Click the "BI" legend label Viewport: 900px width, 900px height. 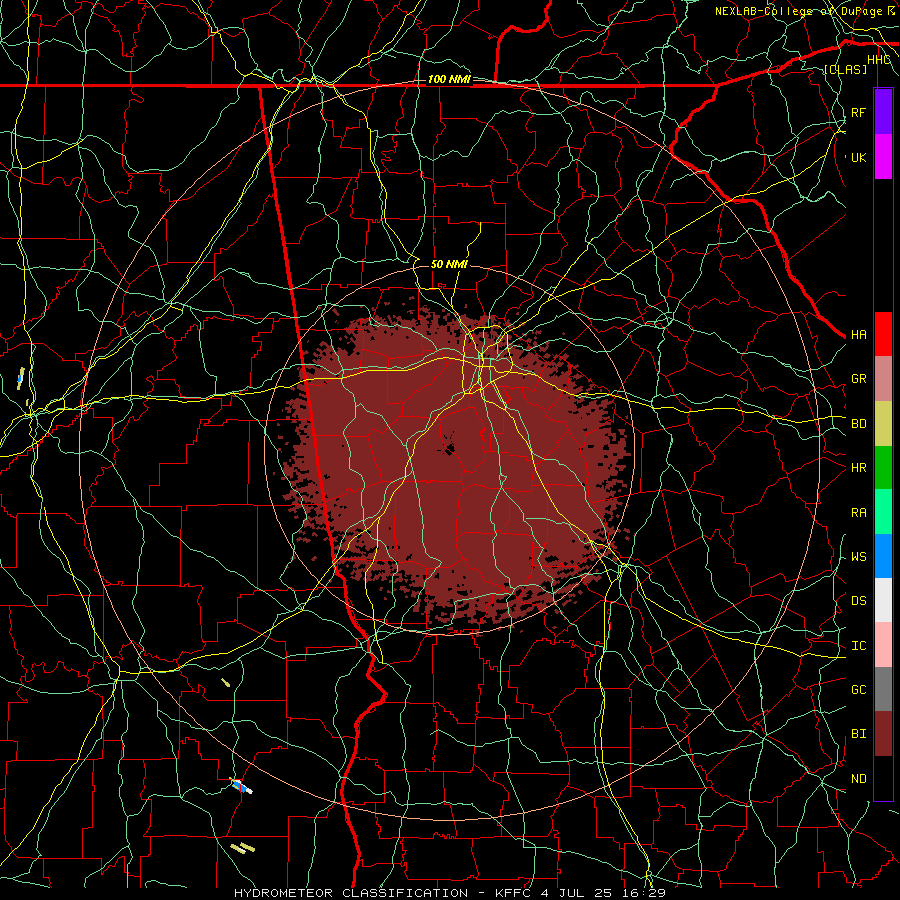point(858,734)
